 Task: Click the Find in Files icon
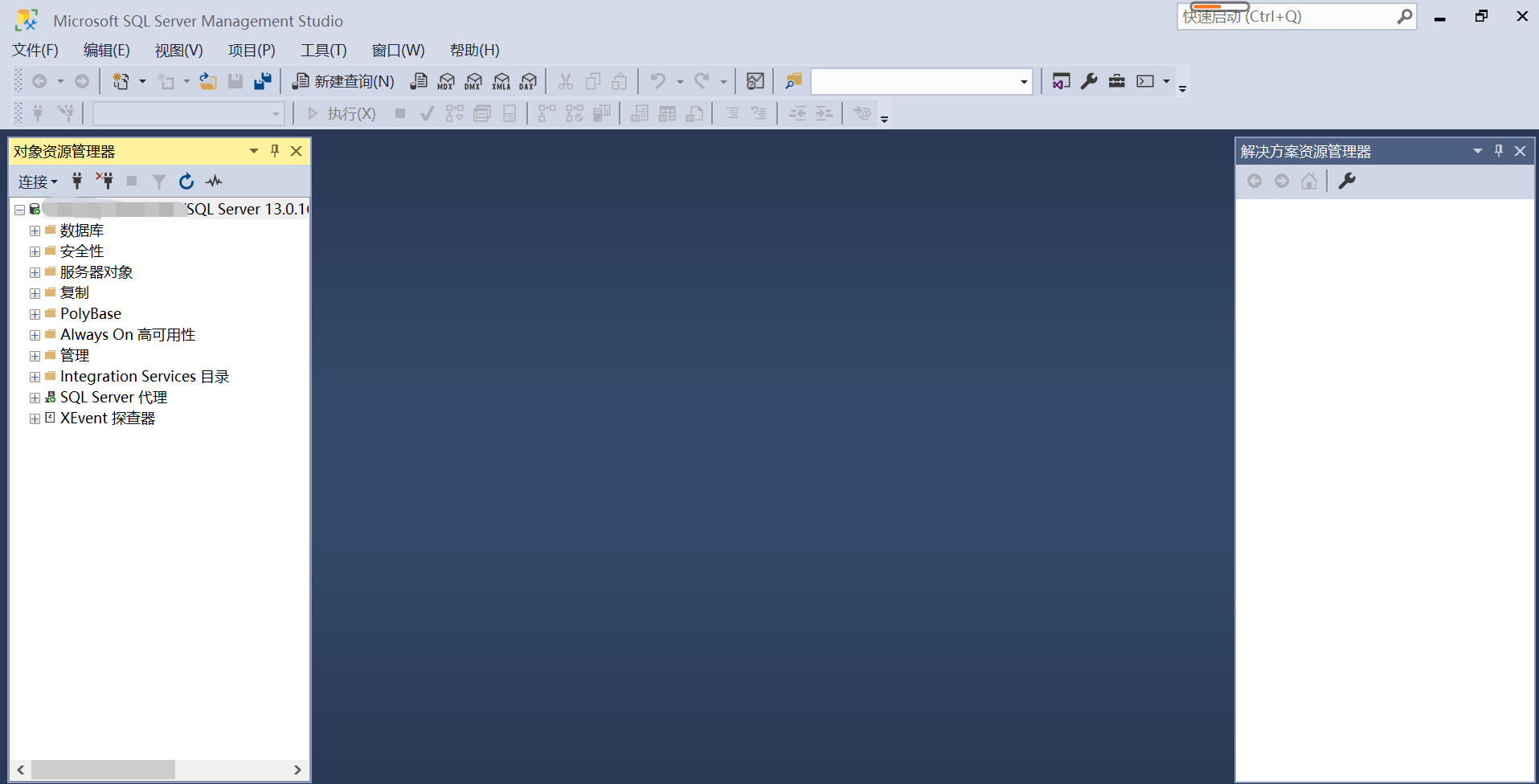(793, 81)
